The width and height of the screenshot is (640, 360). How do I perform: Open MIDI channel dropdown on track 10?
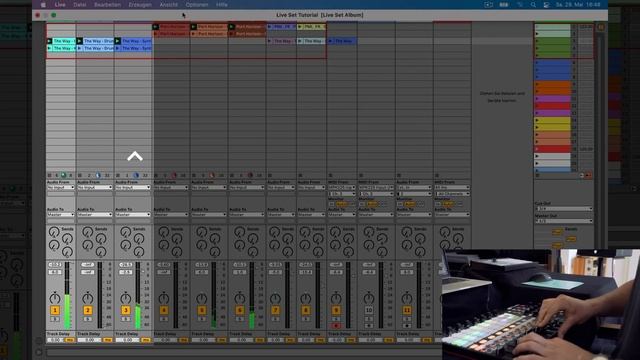(x=376, y=194)
